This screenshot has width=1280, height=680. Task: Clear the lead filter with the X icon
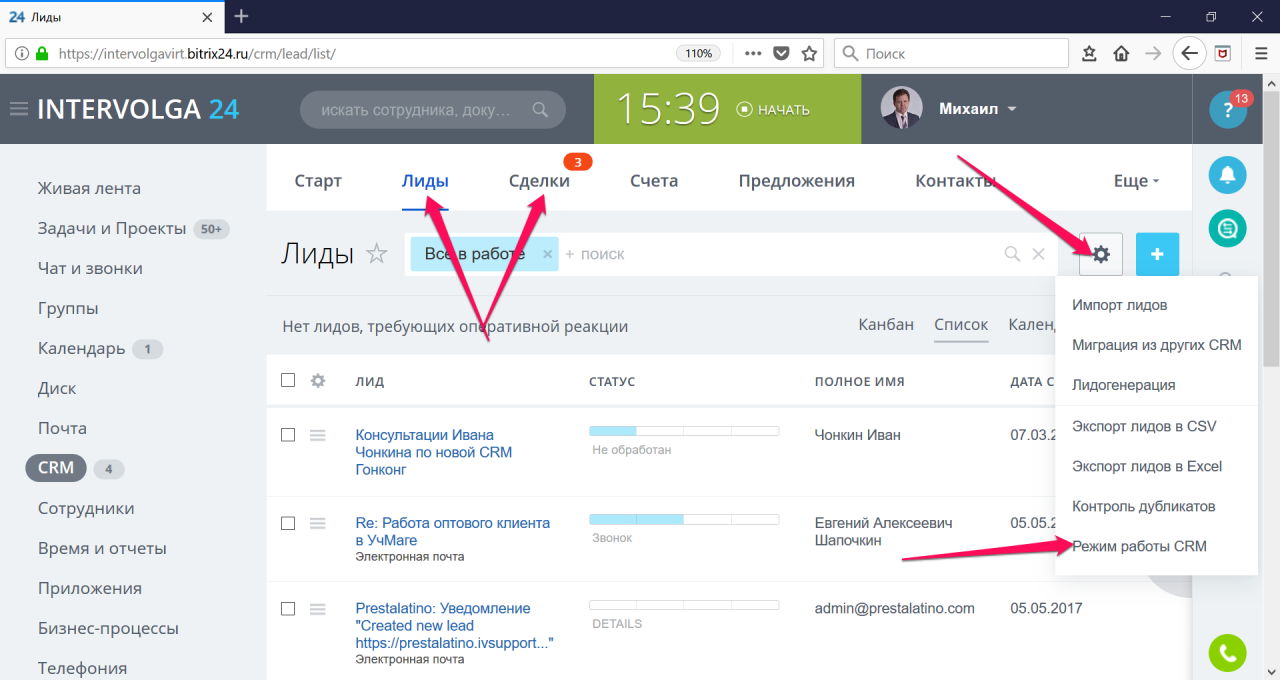pos(1039,254)
